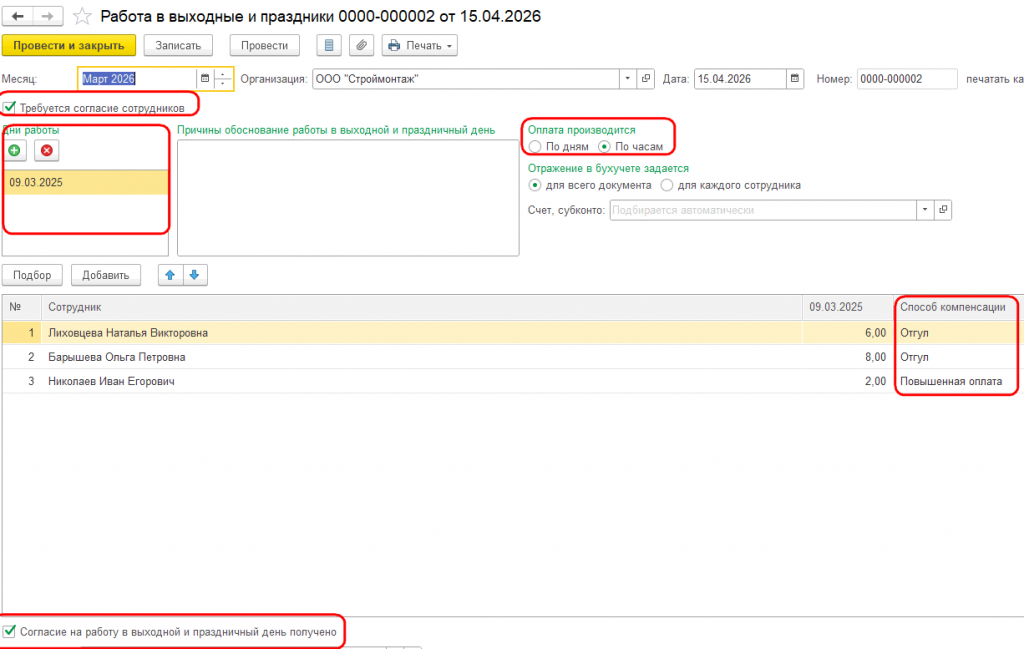
Task: Select work day 09.03.2025 in list
Action: [x=86, y=183]
